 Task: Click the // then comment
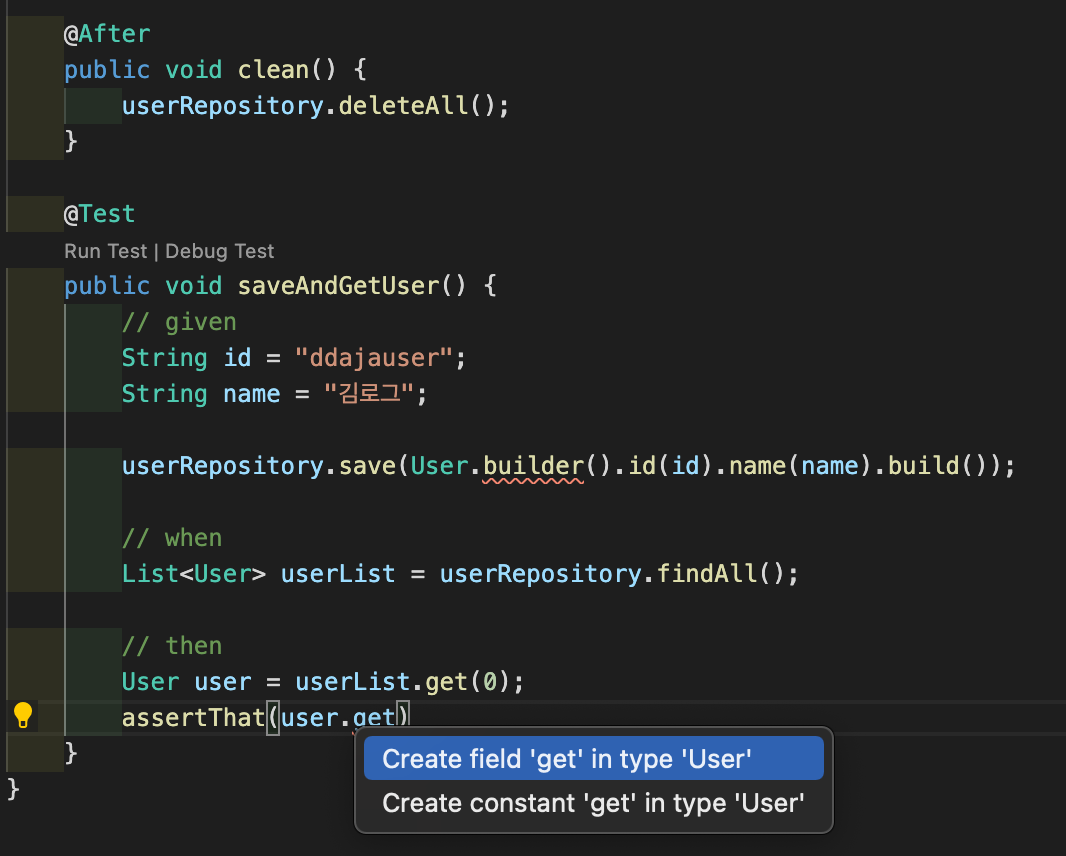pos(172,646)
